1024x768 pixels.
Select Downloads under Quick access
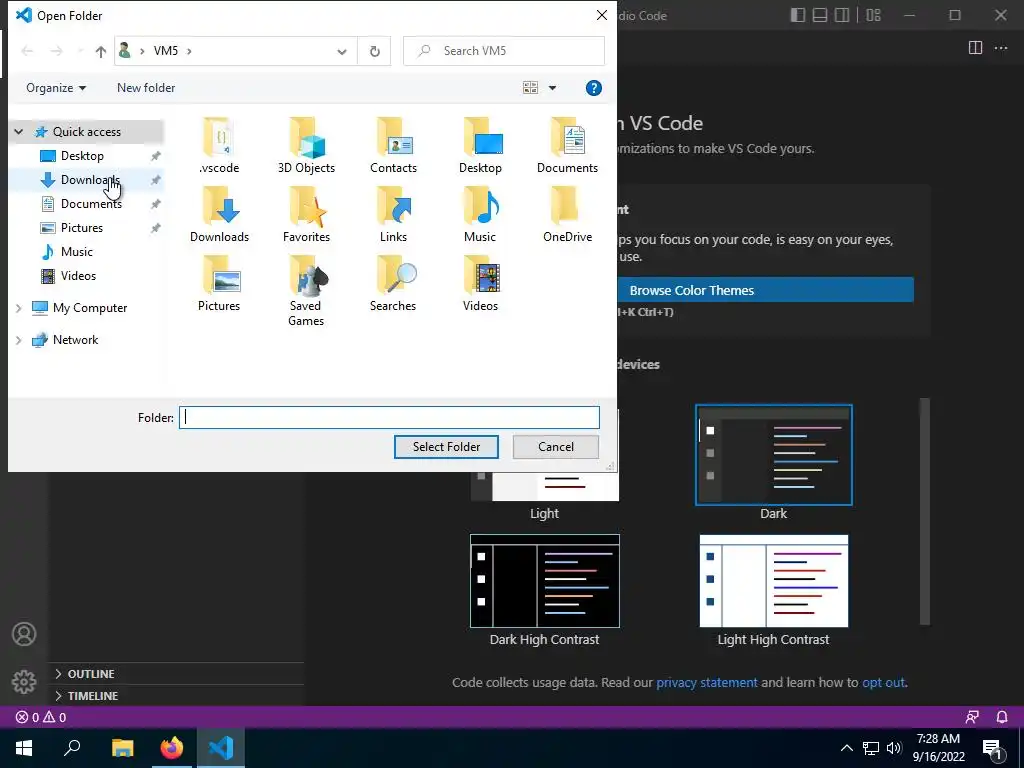(x=91, y=180)
